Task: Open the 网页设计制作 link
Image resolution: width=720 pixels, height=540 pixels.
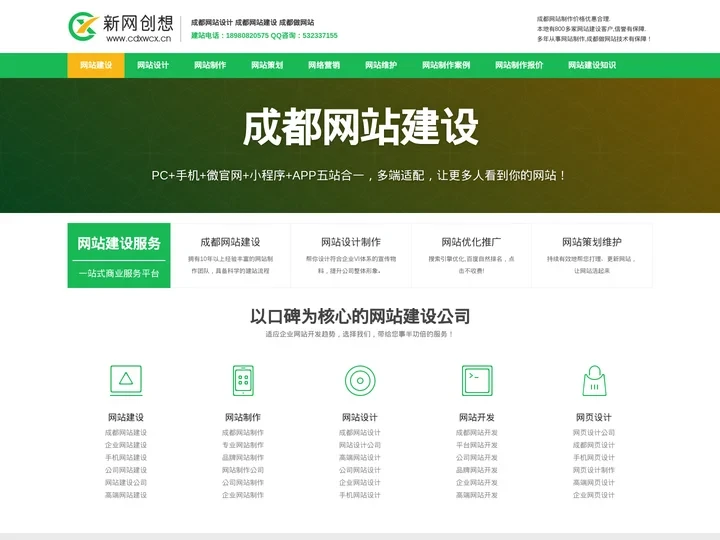Action: click(594, 470)
